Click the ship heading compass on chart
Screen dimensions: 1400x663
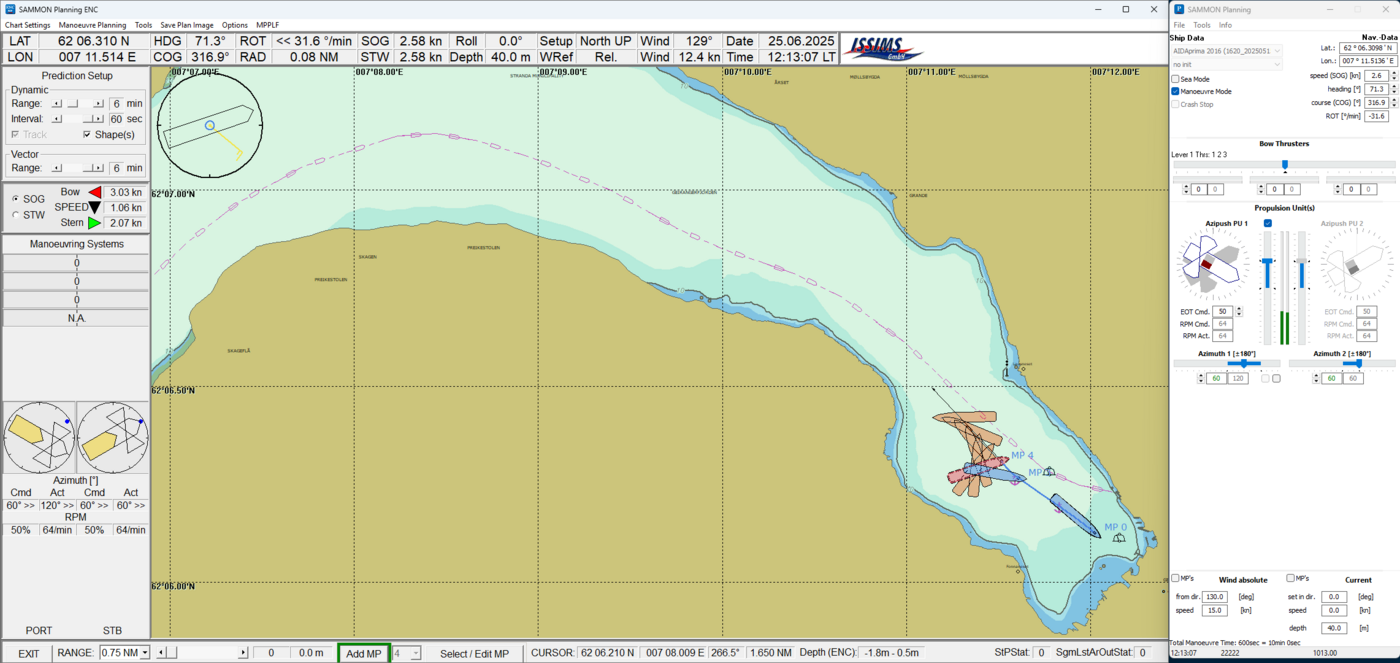[210, 126]
